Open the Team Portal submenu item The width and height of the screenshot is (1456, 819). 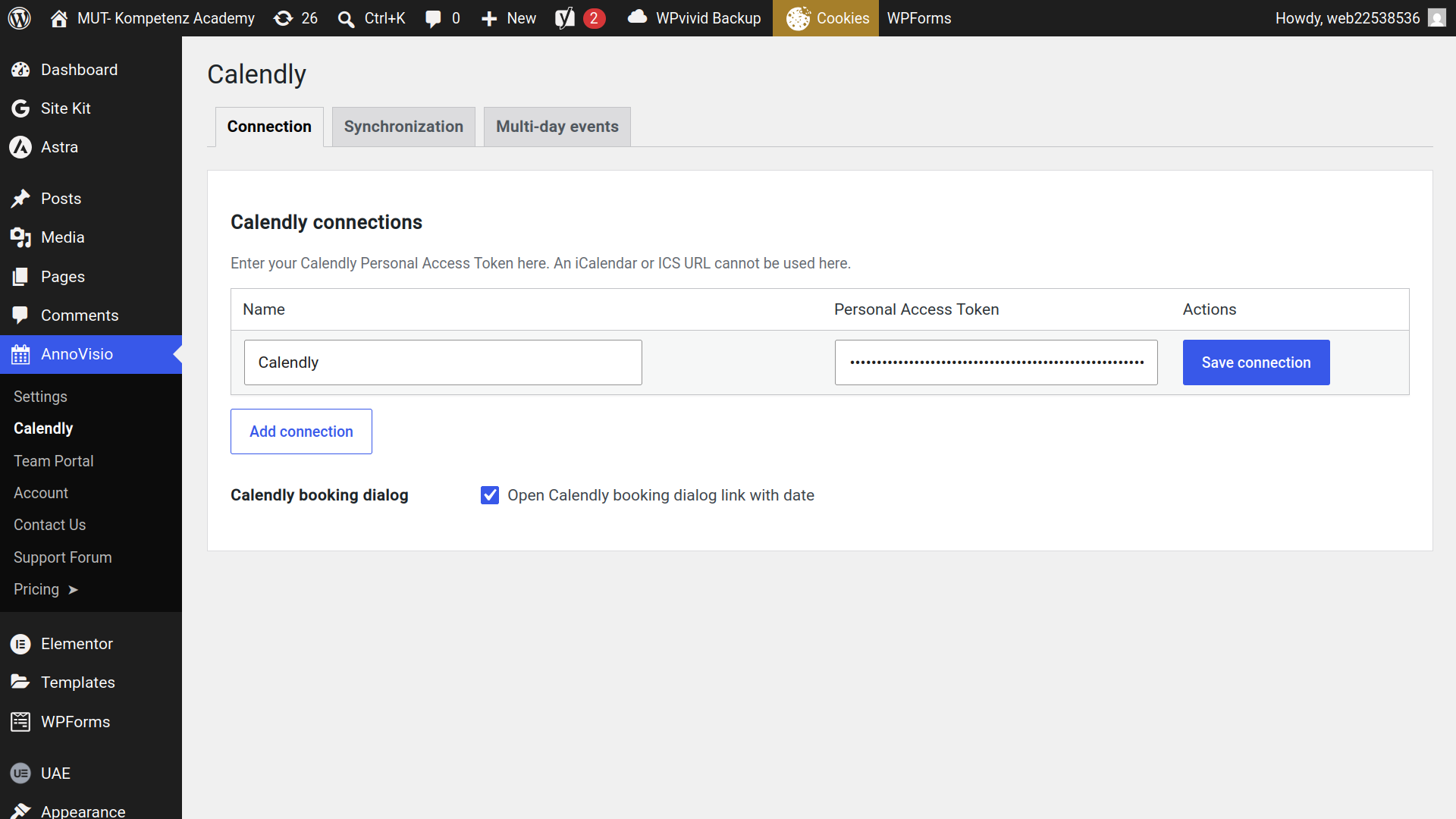(x=53, y=461)
